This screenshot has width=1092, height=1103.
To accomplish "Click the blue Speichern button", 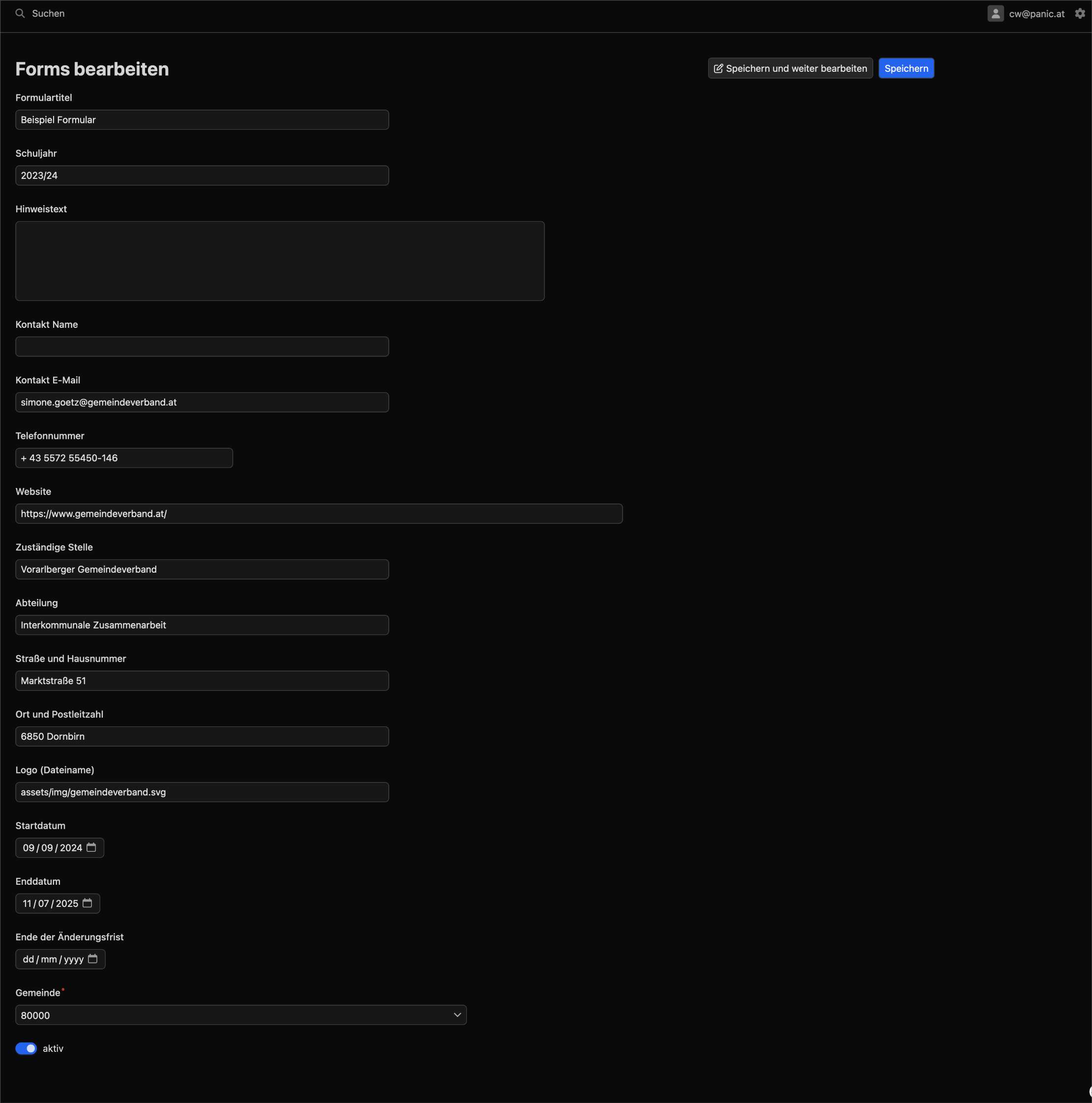I will 906,68.
